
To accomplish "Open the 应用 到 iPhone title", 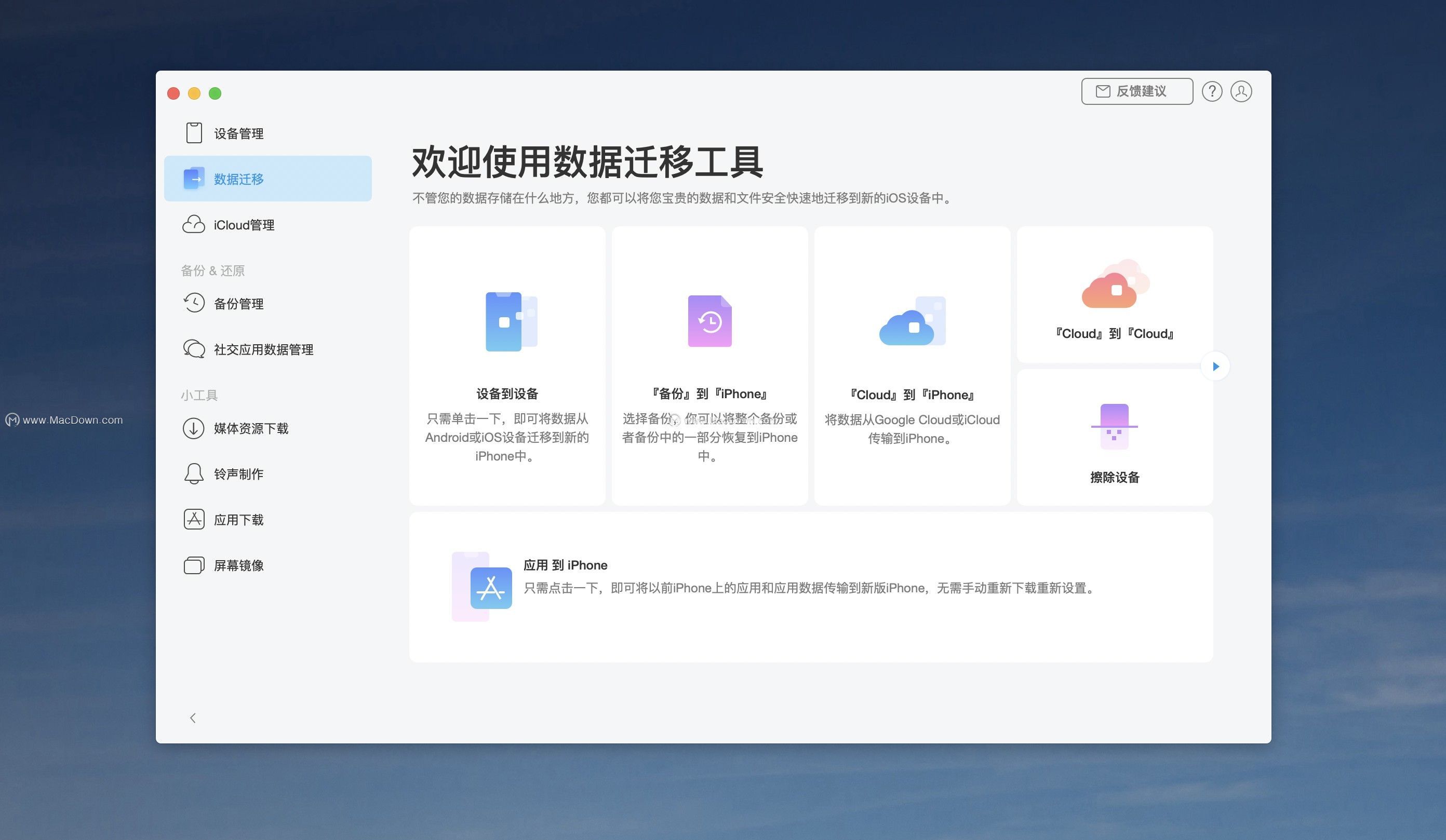I will [565, 565].
